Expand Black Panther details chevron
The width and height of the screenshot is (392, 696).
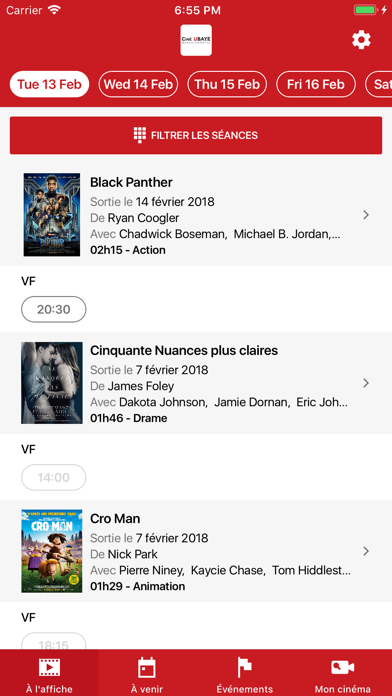(366, 215)
